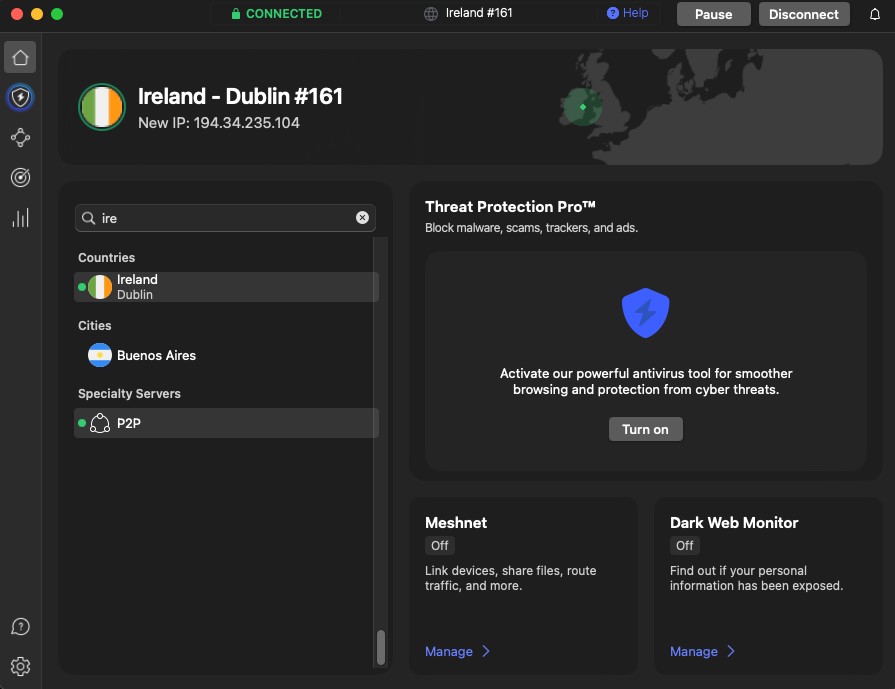Viewport: 895px width, 689px height.
Task: Focus the server search field
Action: tap(225, 218)
